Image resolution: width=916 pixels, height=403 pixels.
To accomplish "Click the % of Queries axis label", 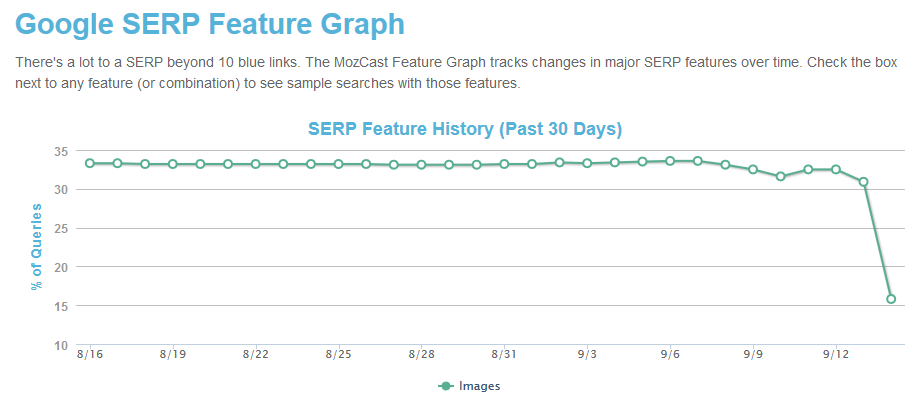I will point(37,246).
